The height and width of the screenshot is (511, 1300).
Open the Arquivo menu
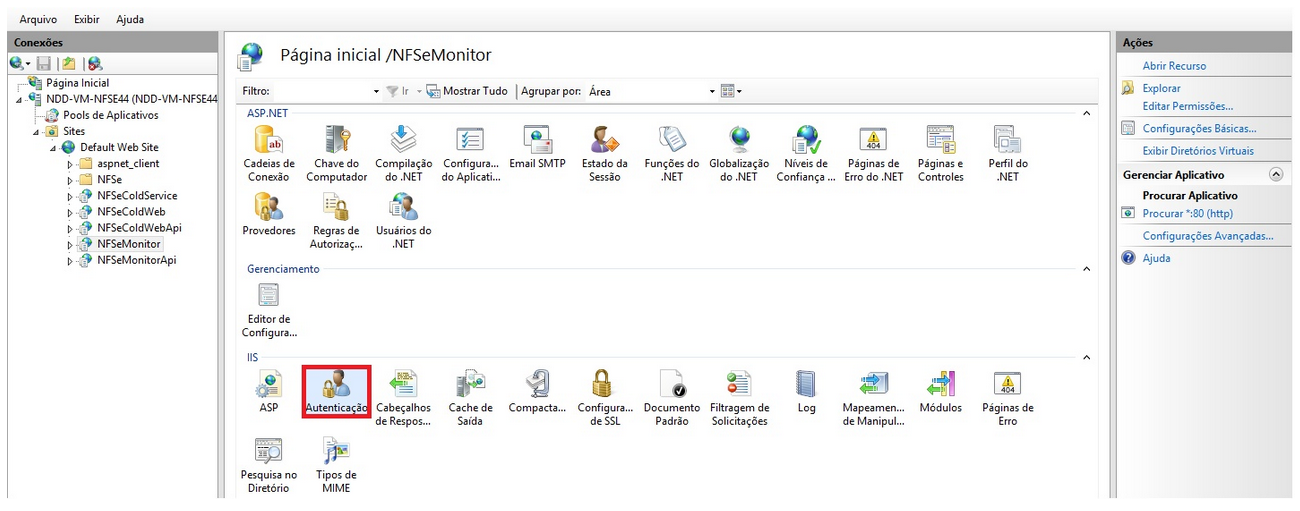click(x=38, y=19)
